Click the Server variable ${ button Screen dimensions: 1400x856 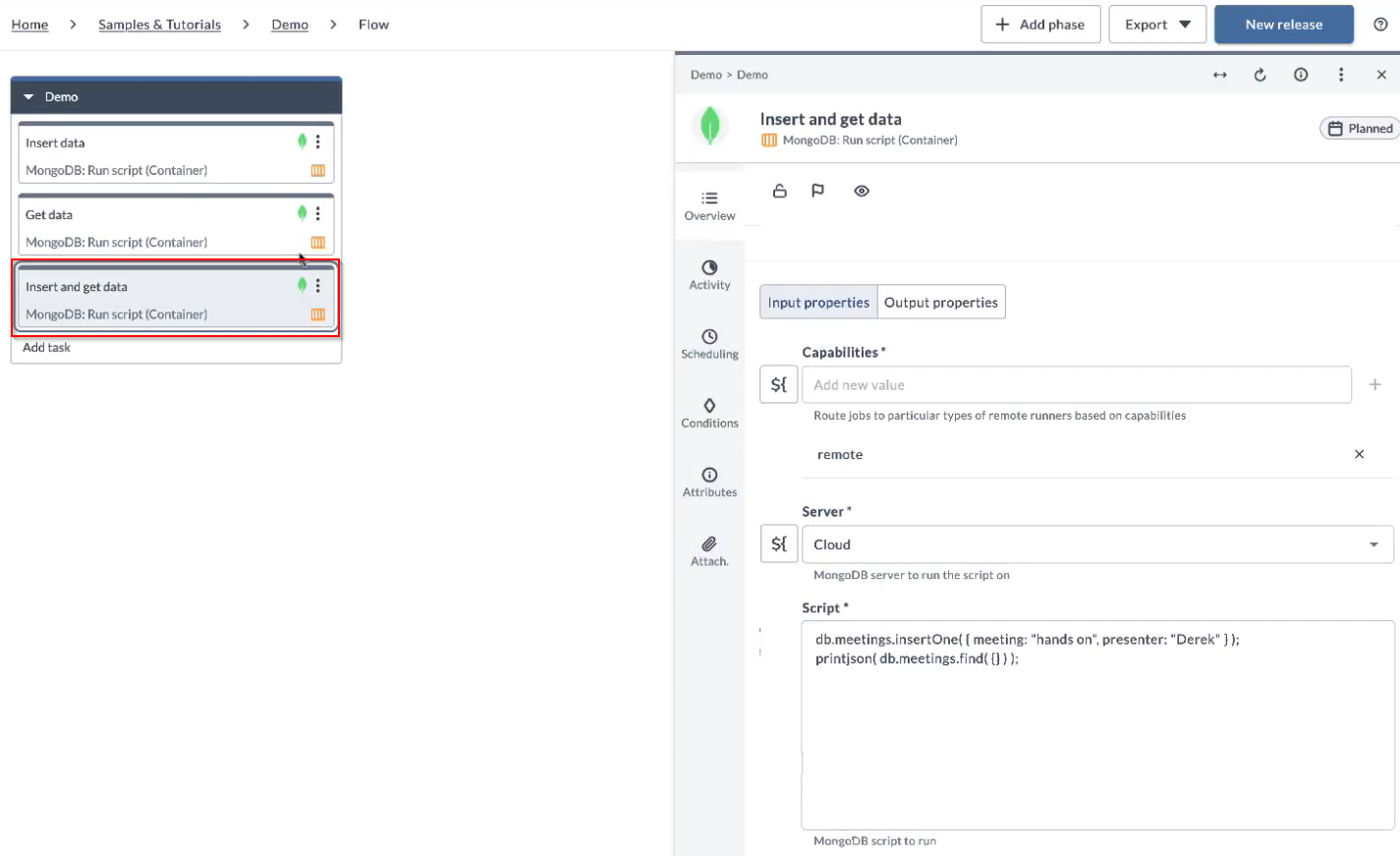779,543
